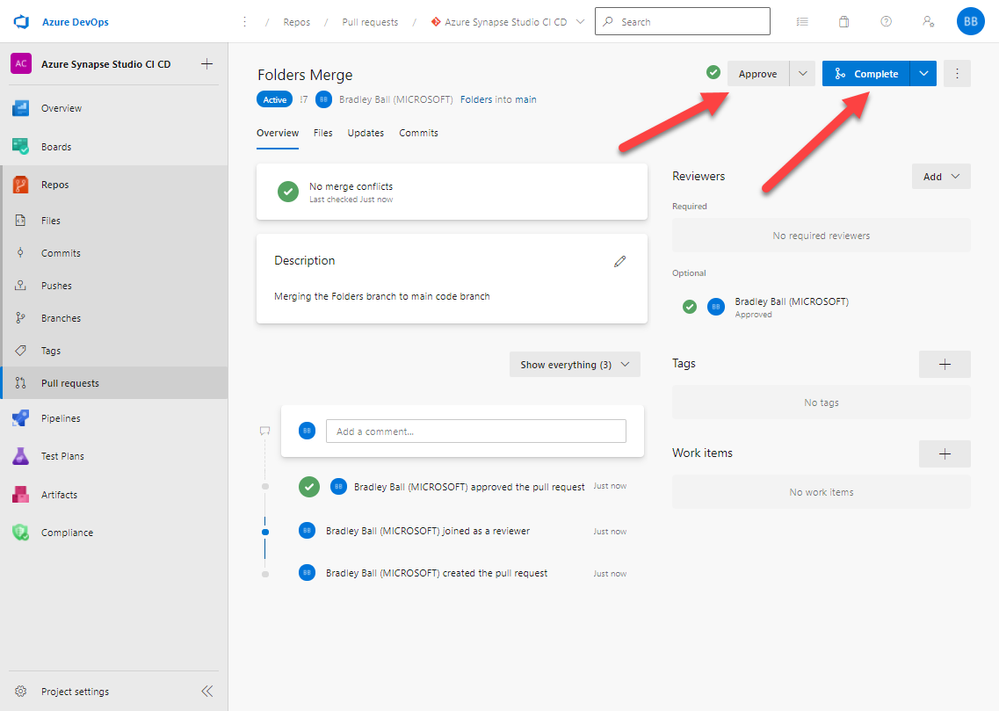Switch to the Commits tab
Viewport: 999px width, 711px height.
pos(419,133)
